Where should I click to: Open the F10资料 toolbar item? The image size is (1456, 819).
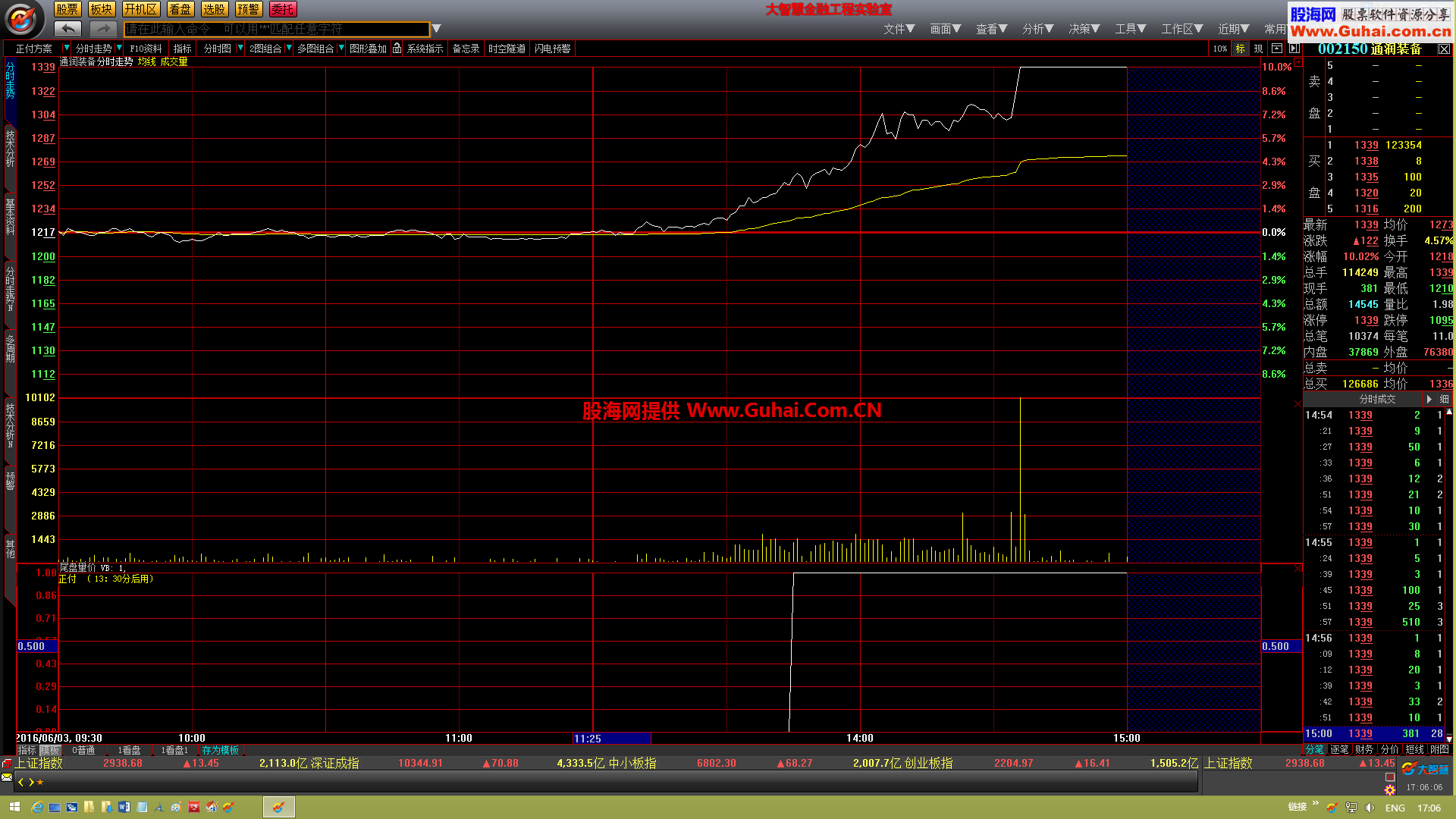click(146, 49)
